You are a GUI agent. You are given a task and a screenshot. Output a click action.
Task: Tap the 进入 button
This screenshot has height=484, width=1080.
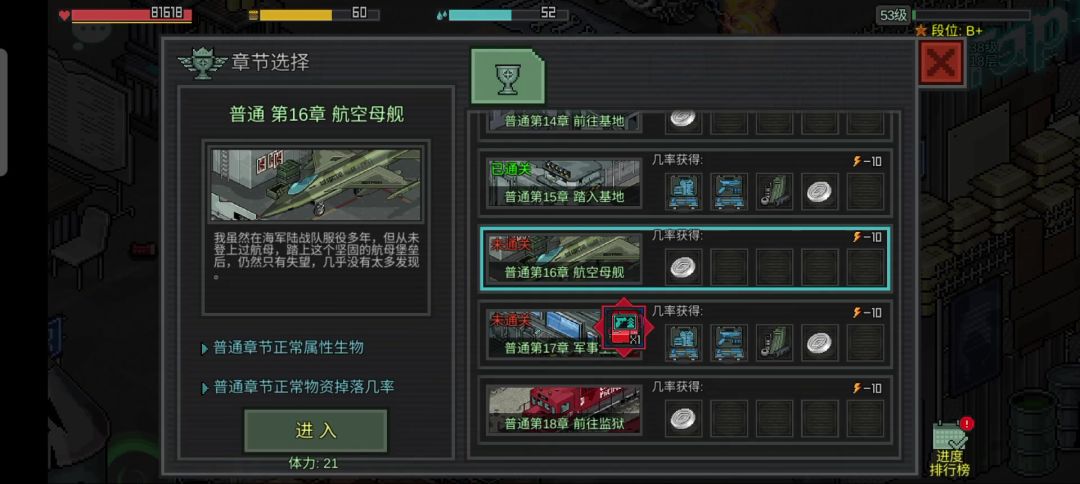315,430
